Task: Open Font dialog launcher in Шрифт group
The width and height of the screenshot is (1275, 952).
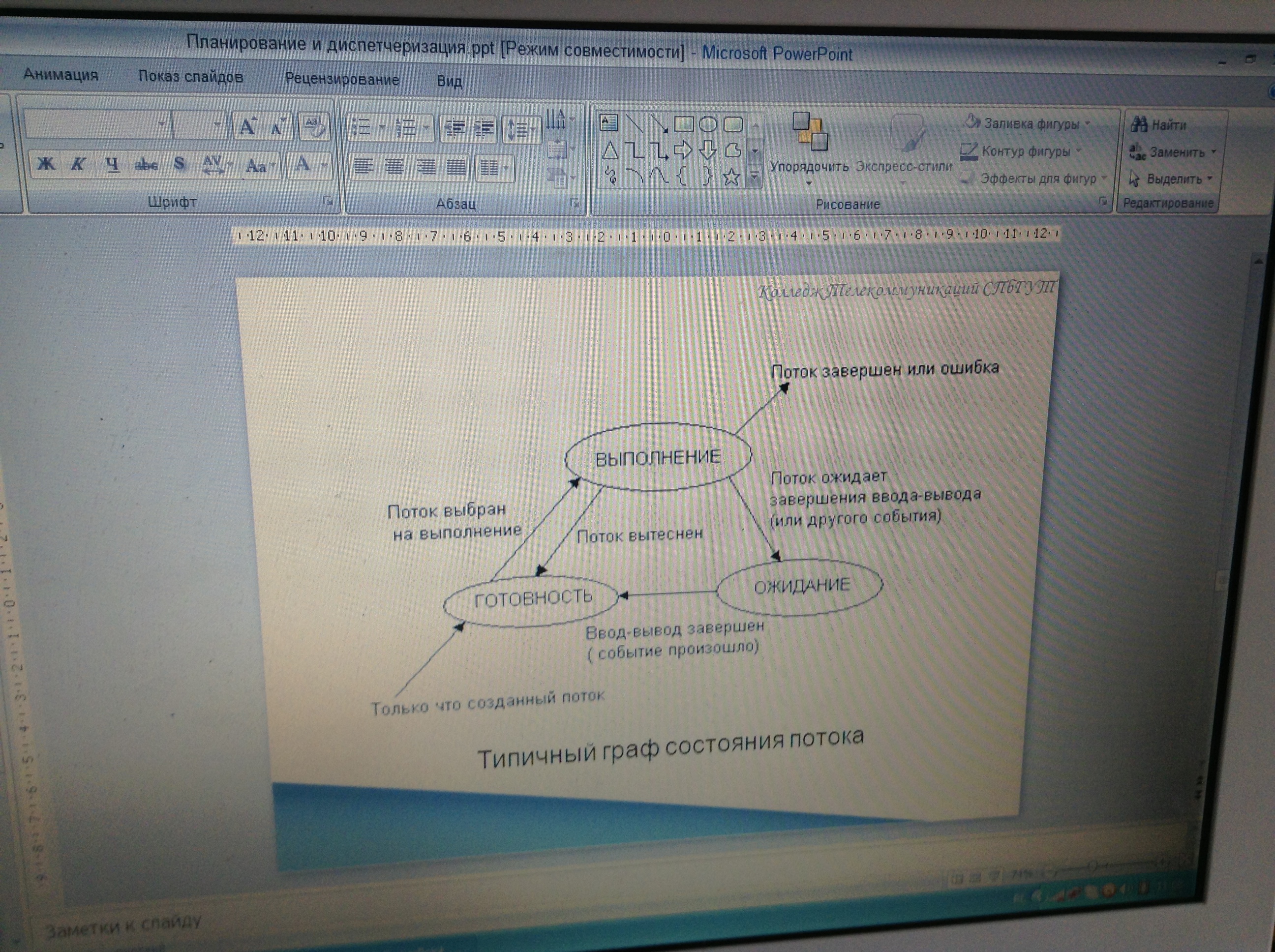Action: (x=328, y=201)
